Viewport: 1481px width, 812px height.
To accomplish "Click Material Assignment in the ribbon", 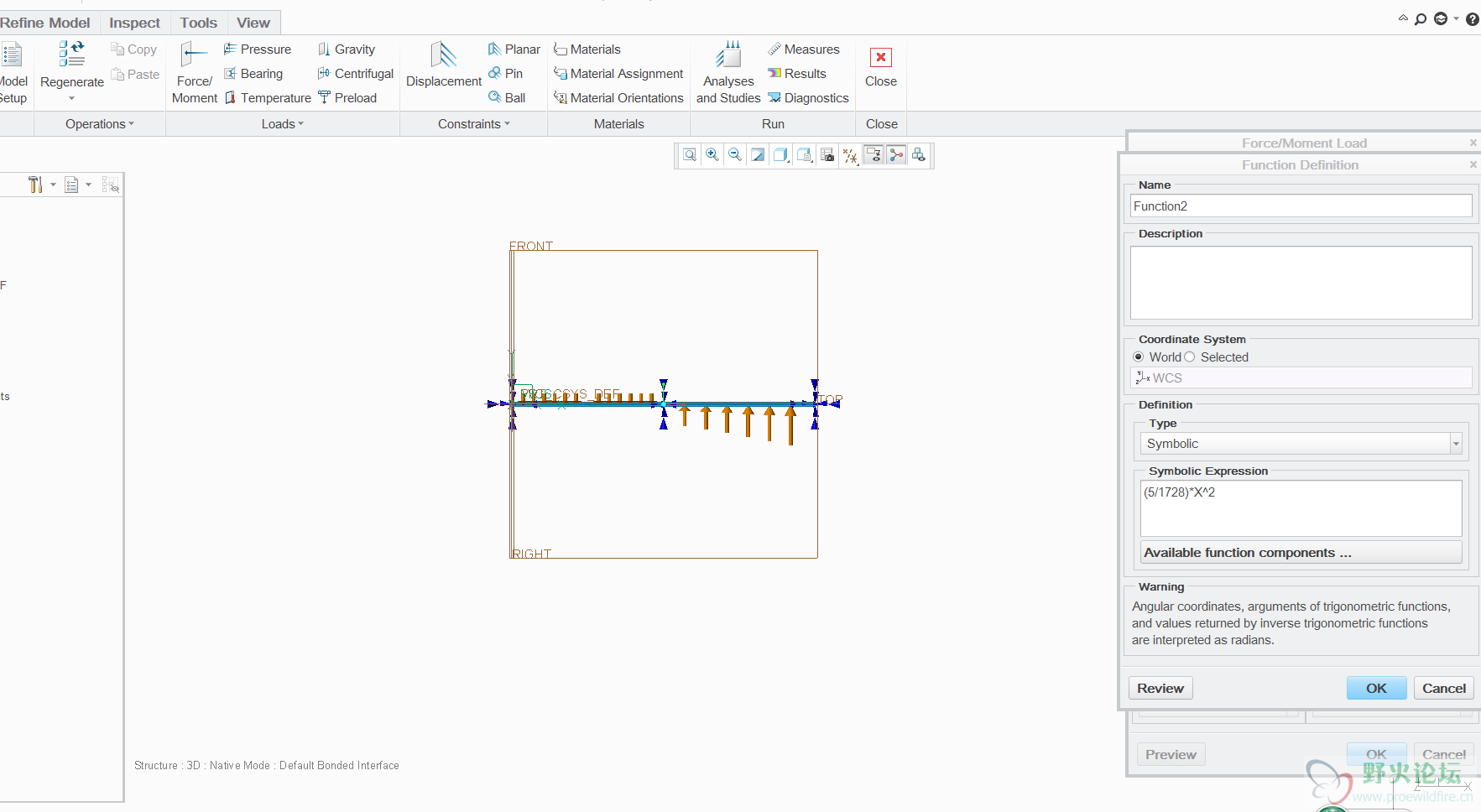I will 618,74.
